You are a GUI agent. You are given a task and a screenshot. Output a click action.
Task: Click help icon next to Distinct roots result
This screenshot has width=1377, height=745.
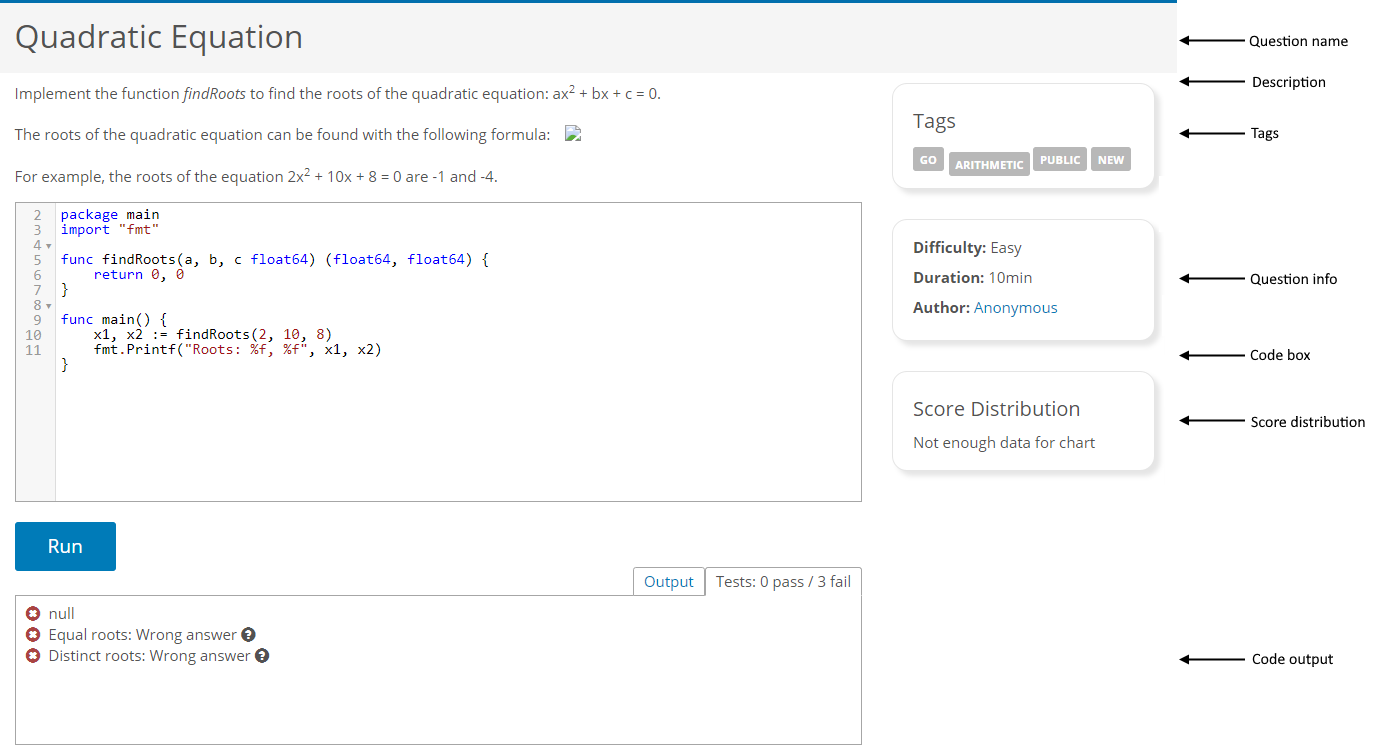pyautogui.click(x=262, y=656)
